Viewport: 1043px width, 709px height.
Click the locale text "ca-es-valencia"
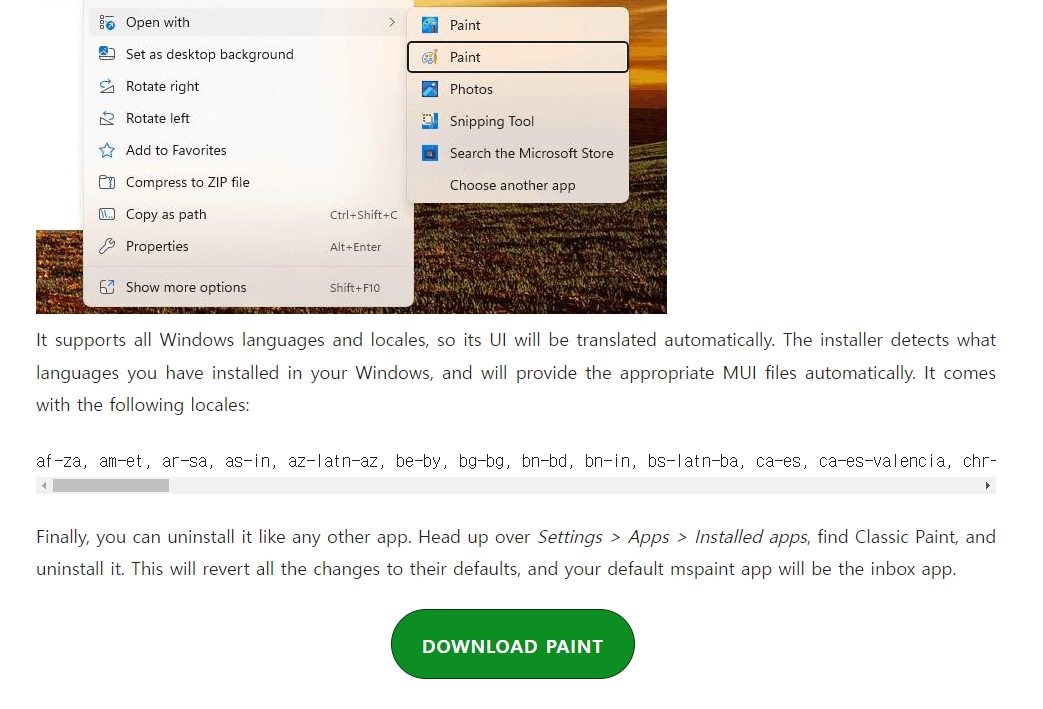(x=882, y=461)
